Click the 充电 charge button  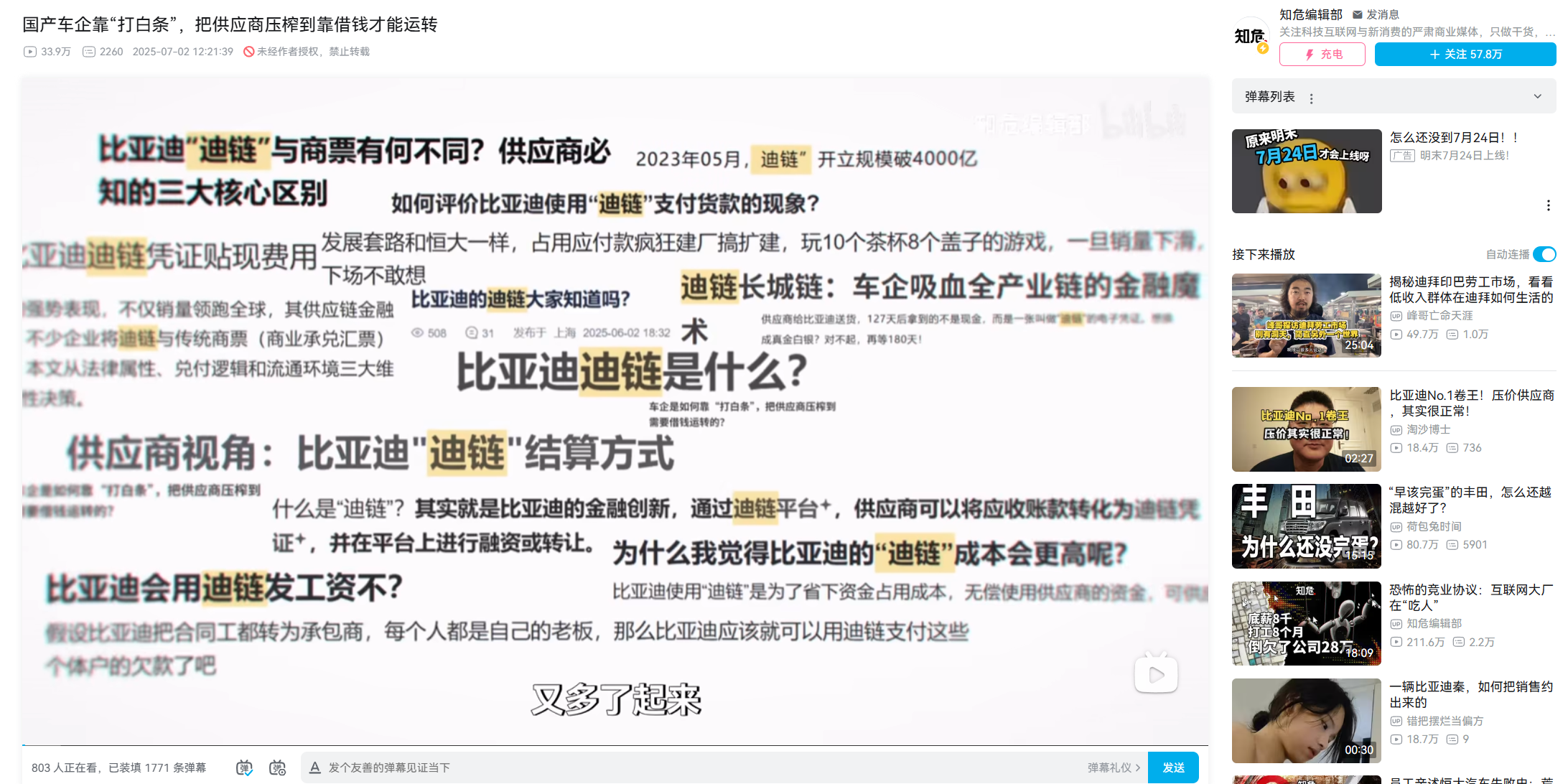pyautogui.click(x=1322, y=54)
